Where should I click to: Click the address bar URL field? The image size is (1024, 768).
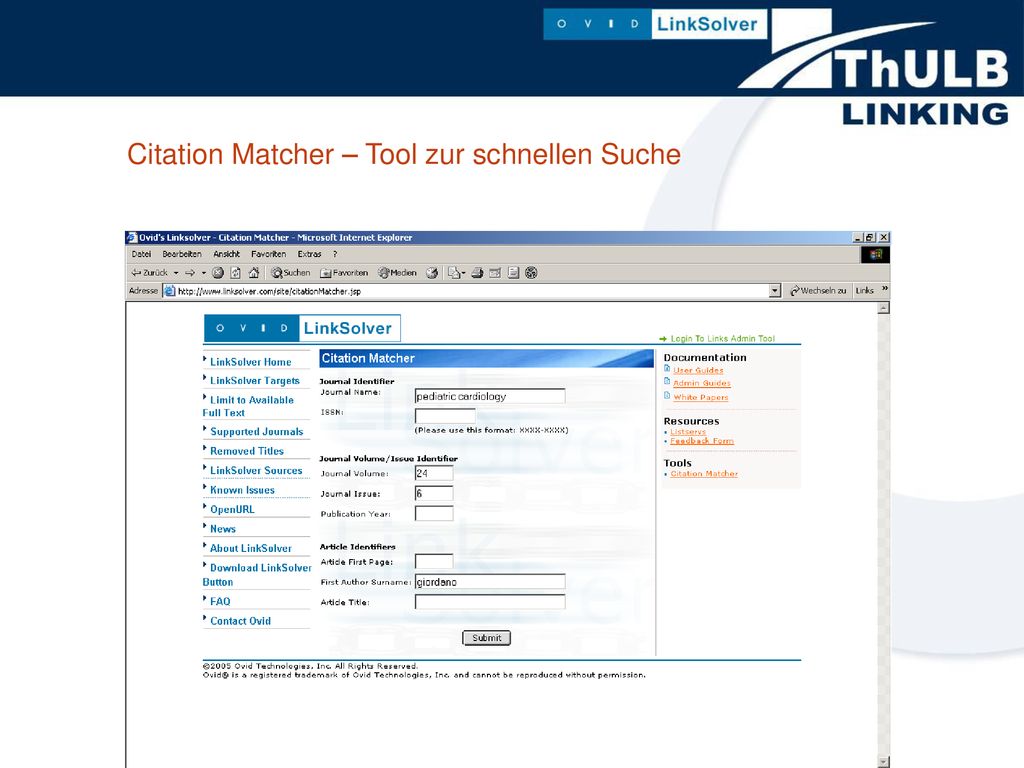472,291
